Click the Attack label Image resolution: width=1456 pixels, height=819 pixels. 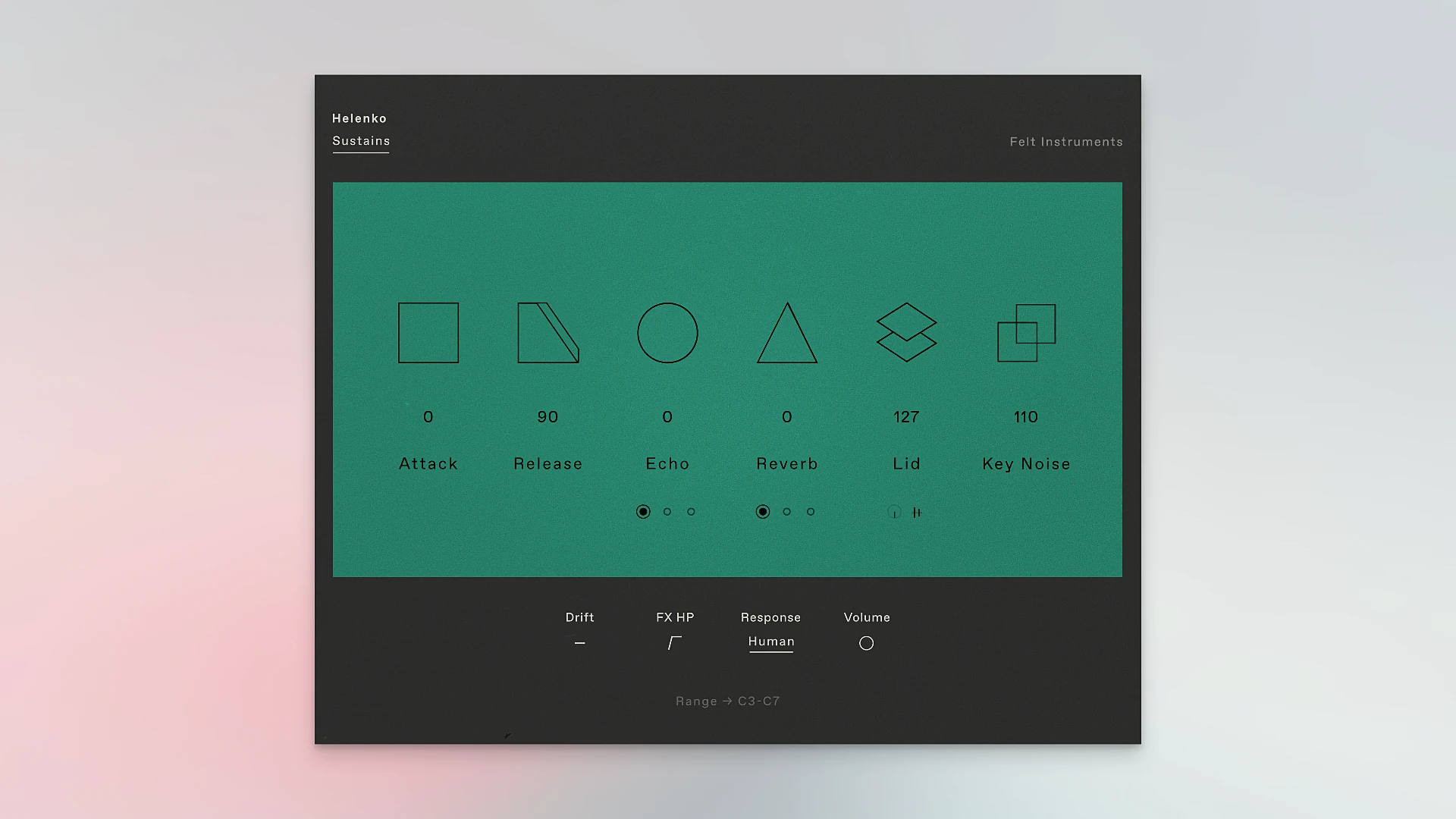point(428,464)
